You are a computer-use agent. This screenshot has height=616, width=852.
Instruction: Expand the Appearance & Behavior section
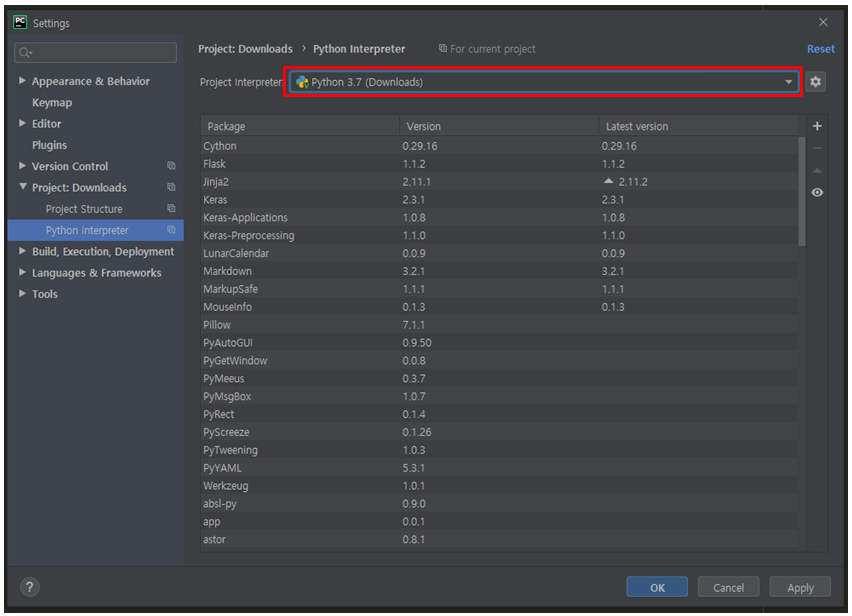coord(22,80)
